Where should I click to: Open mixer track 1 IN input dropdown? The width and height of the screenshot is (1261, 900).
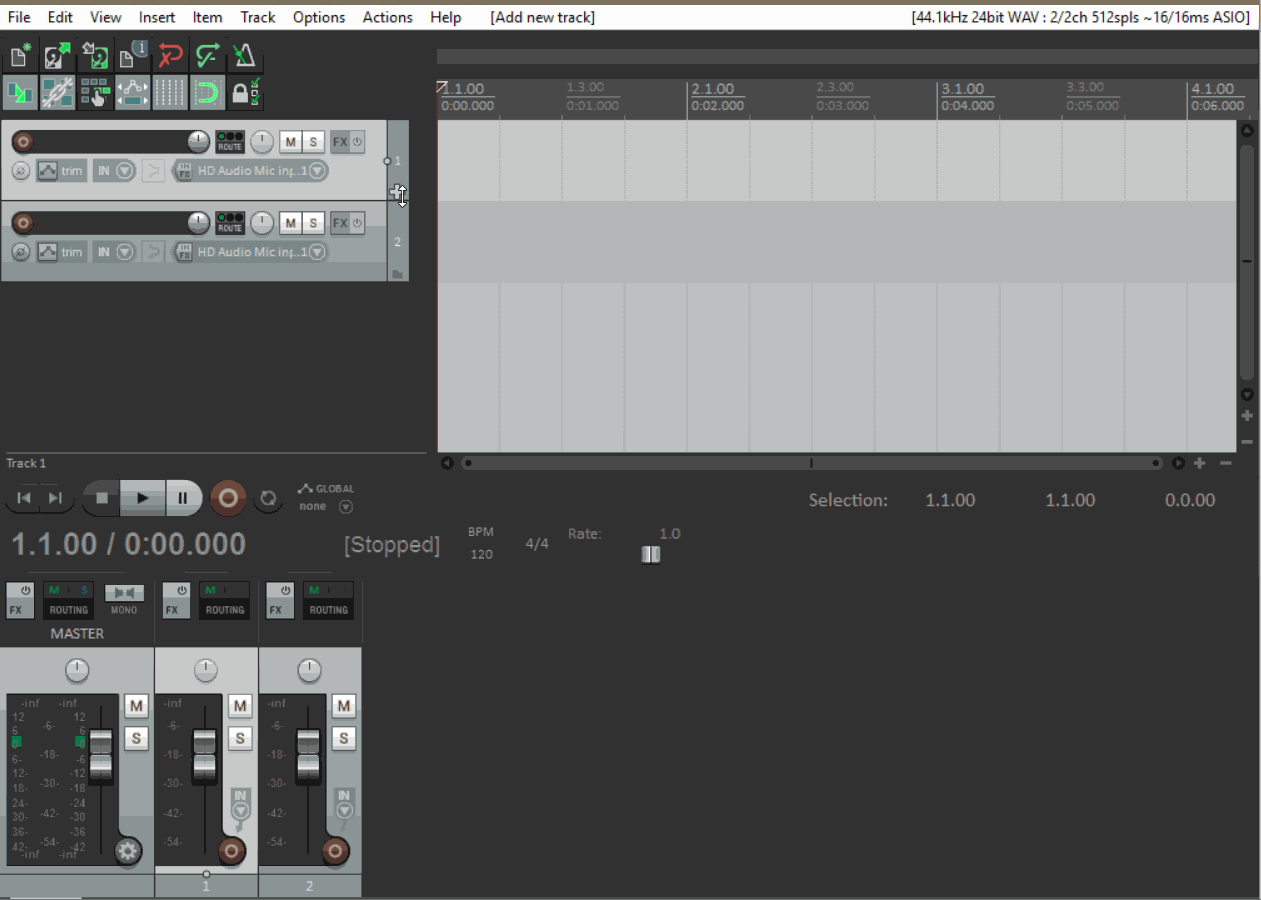click(x=240, y=805)
